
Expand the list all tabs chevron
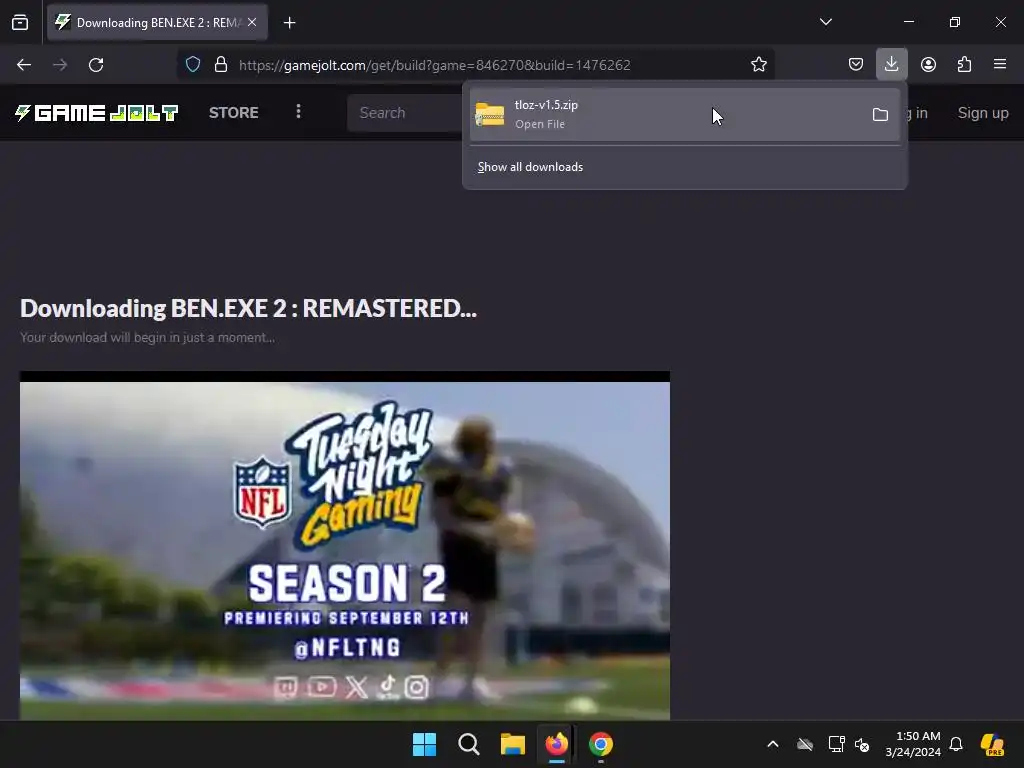[x=825, y=22]
